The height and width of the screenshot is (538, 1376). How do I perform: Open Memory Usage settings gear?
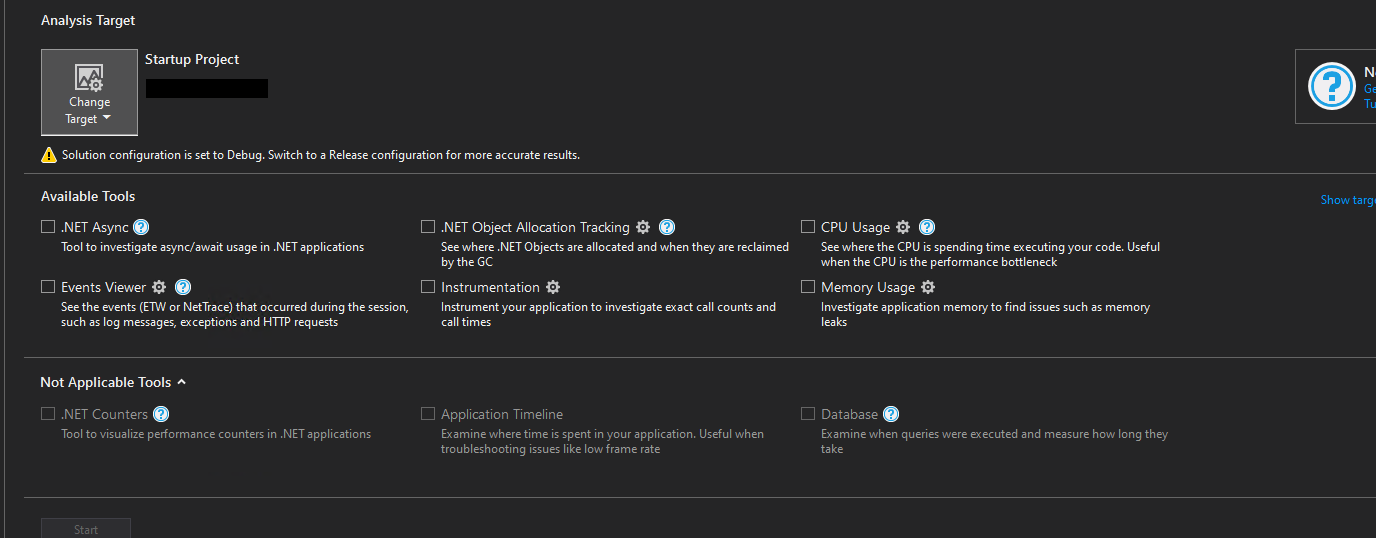click(928, 287)
